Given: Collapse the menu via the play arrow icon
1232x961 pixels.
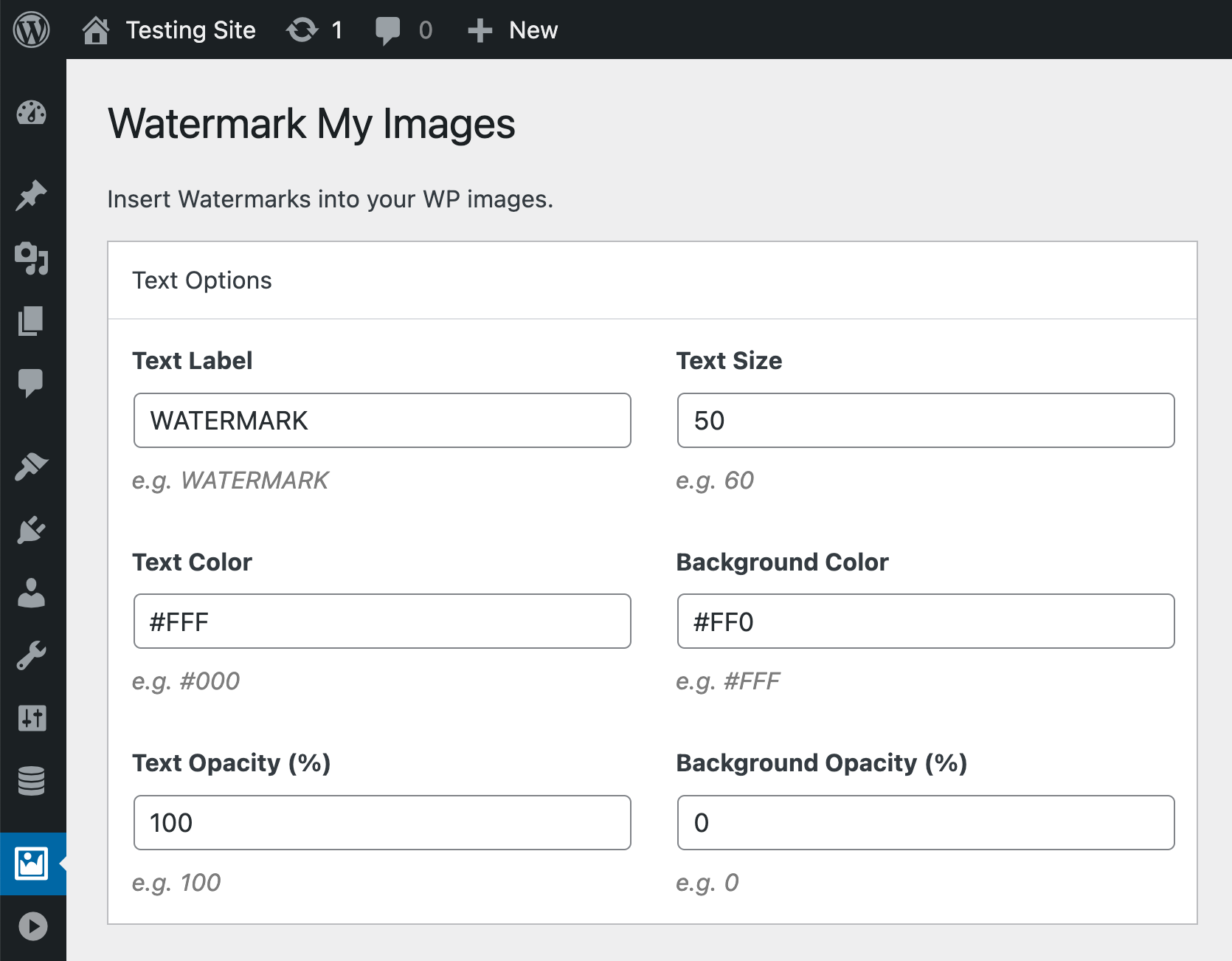Looking at the screenshot, I should pos(33,926).
